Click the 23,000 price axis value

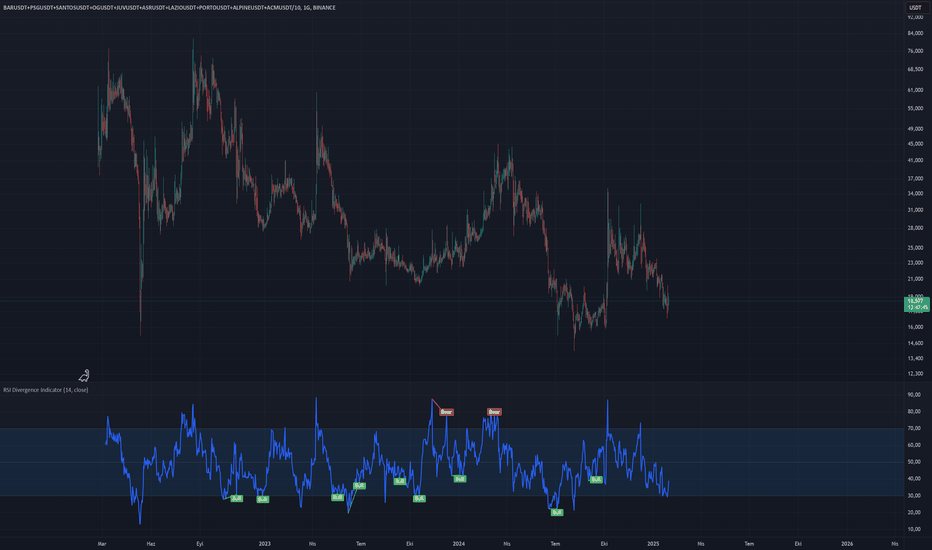[x=915, y=263]
